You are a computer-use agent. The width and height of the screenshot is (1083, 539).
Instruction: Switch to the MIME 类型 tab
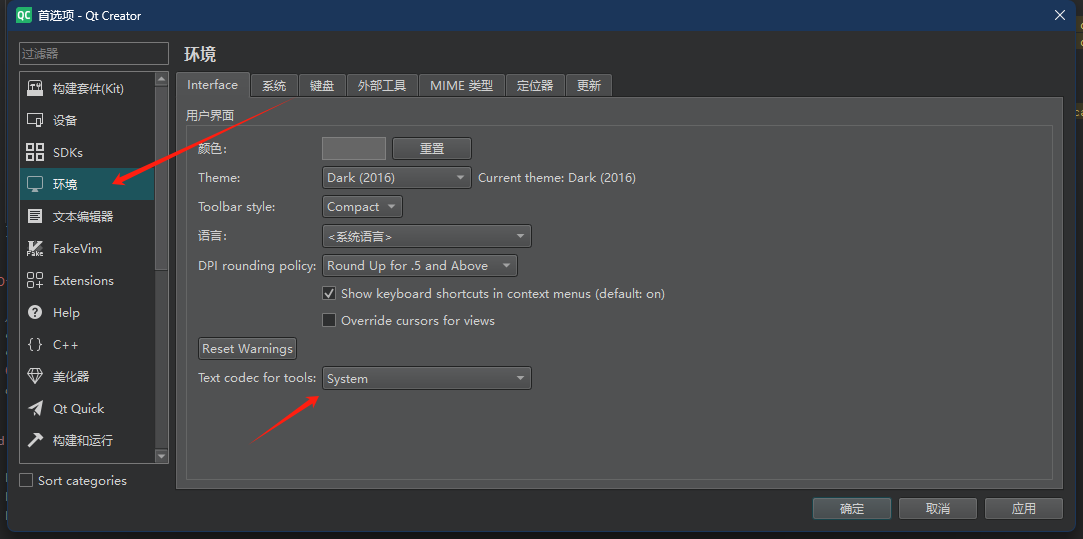pyautogui.click(x=461, y=86)
